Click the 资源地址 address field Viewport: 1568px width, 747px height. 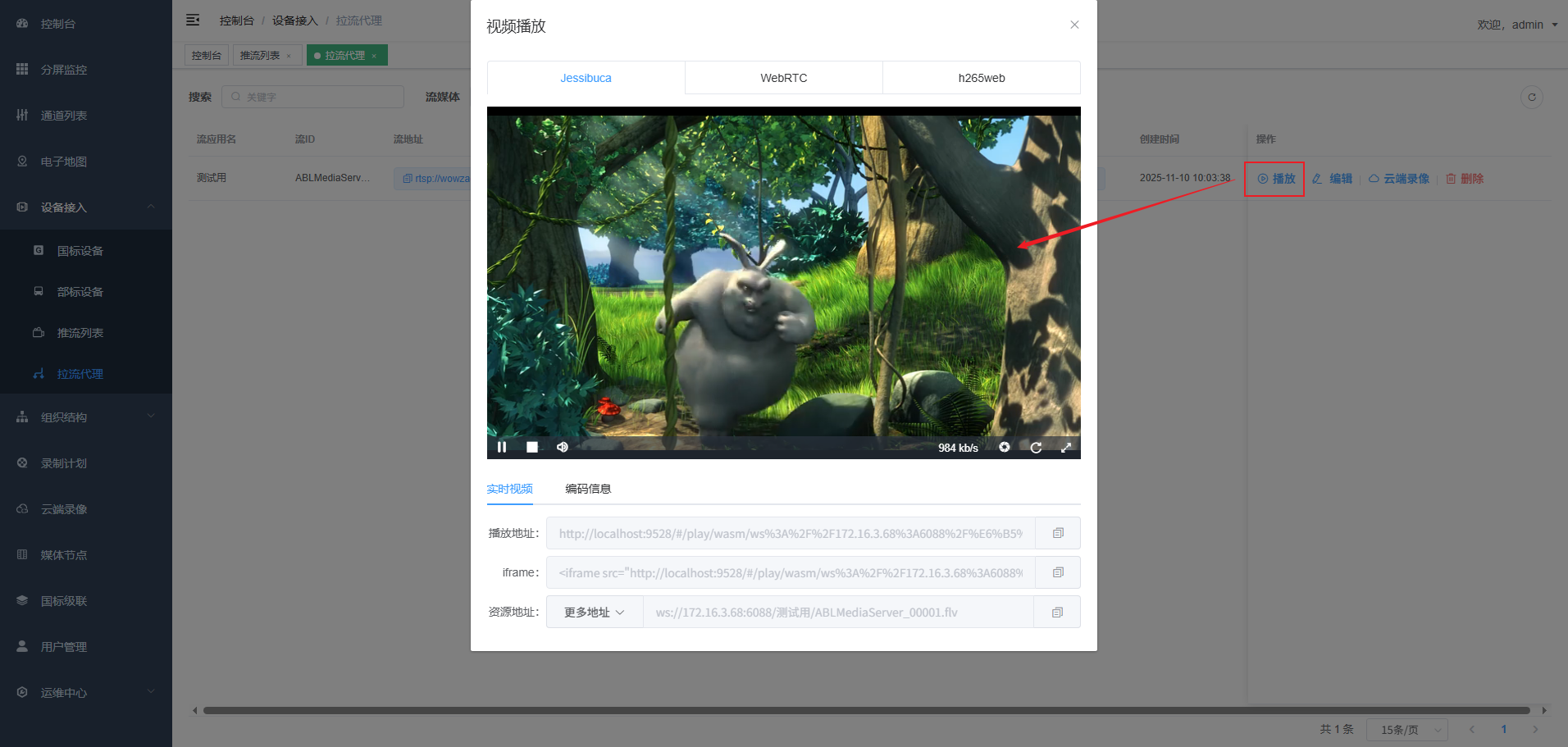click(x=838, y=612)
